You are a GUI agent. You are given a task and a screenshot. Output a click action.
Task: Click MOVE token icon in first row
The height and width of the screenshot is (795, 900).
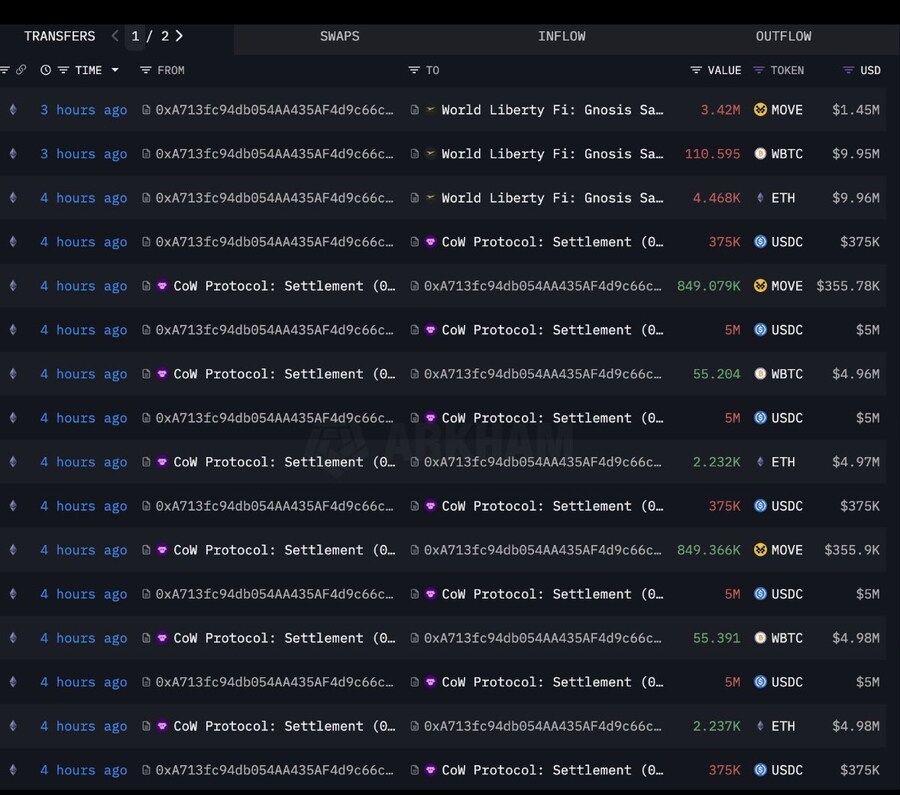coord(760,110)
